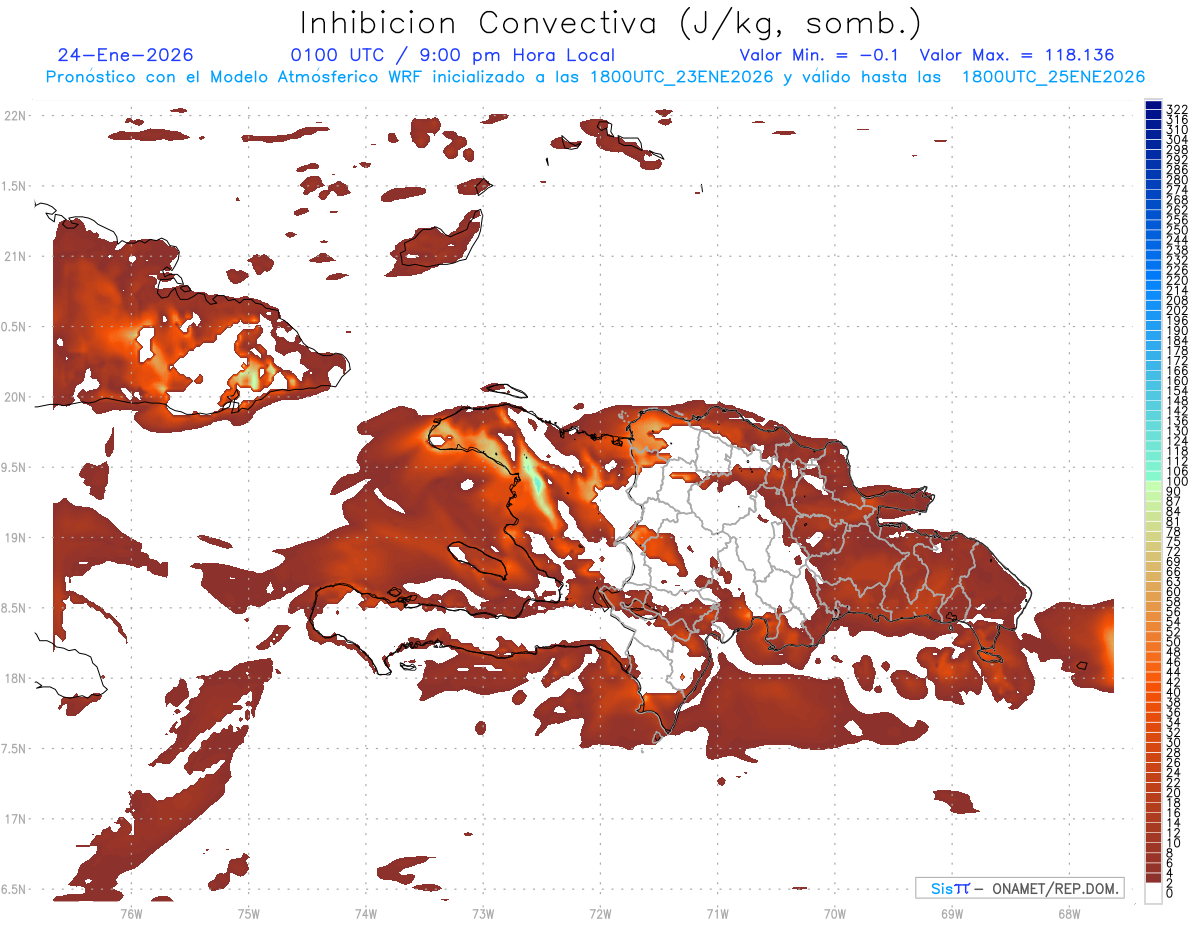Click the "22N" latitude label
The height and width of the screenshot is (927, 1200).
(15, 116)
